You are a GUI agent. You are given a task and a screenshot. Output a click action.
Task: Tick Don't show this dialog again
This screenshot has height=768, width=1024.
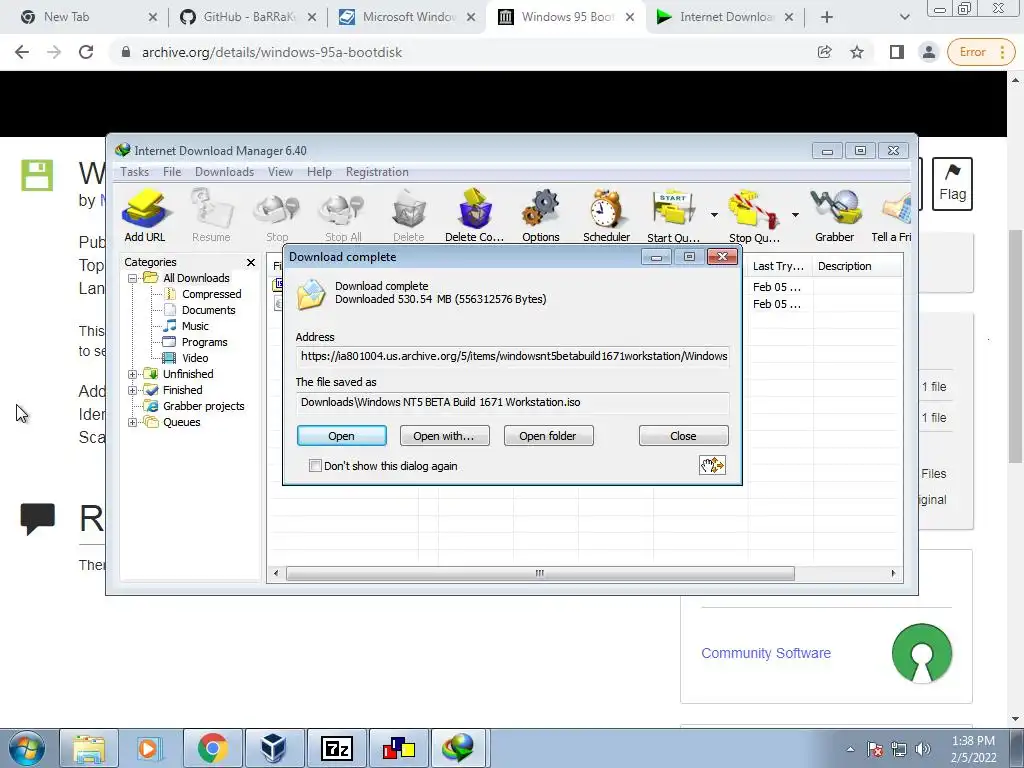click(315, 466)
